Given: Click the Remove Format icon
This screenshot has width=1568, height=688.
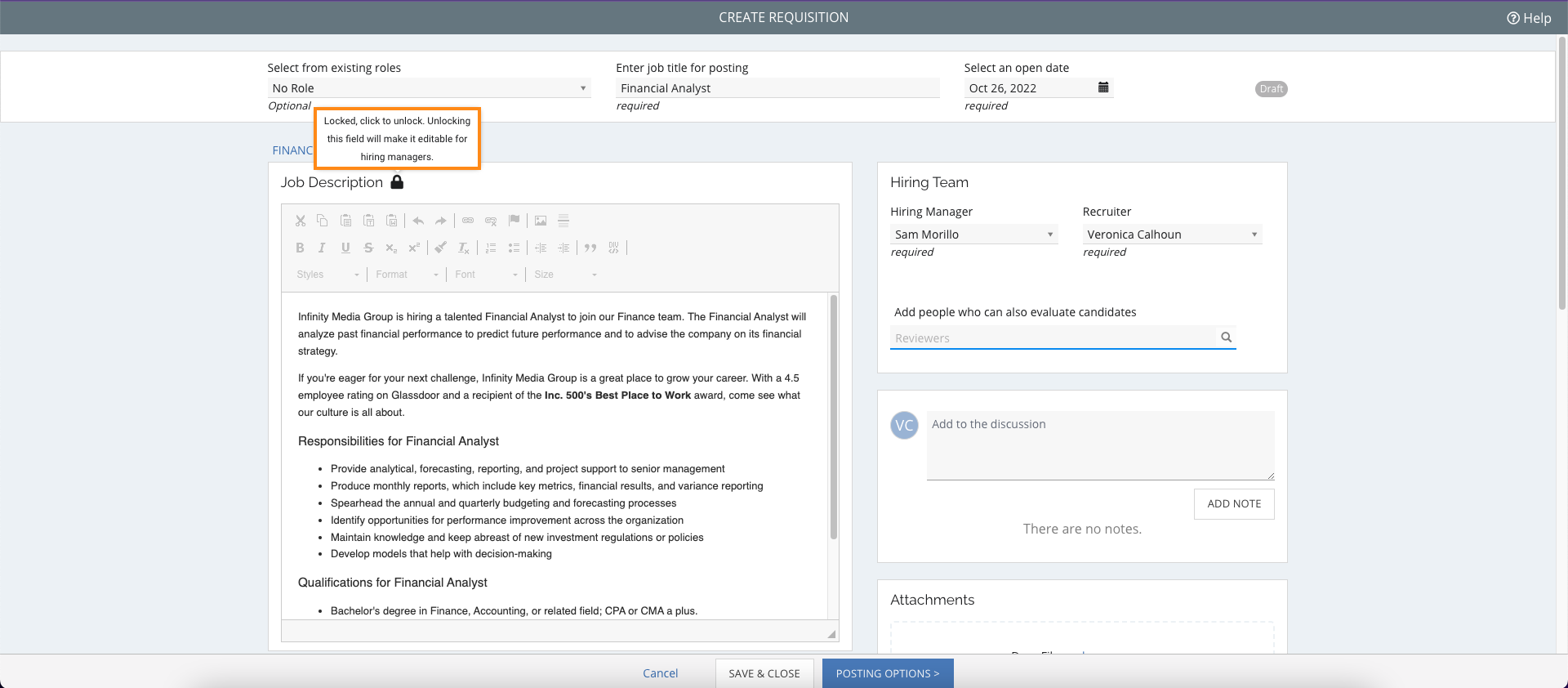Looking at the screenshot, I should [464, 248].
